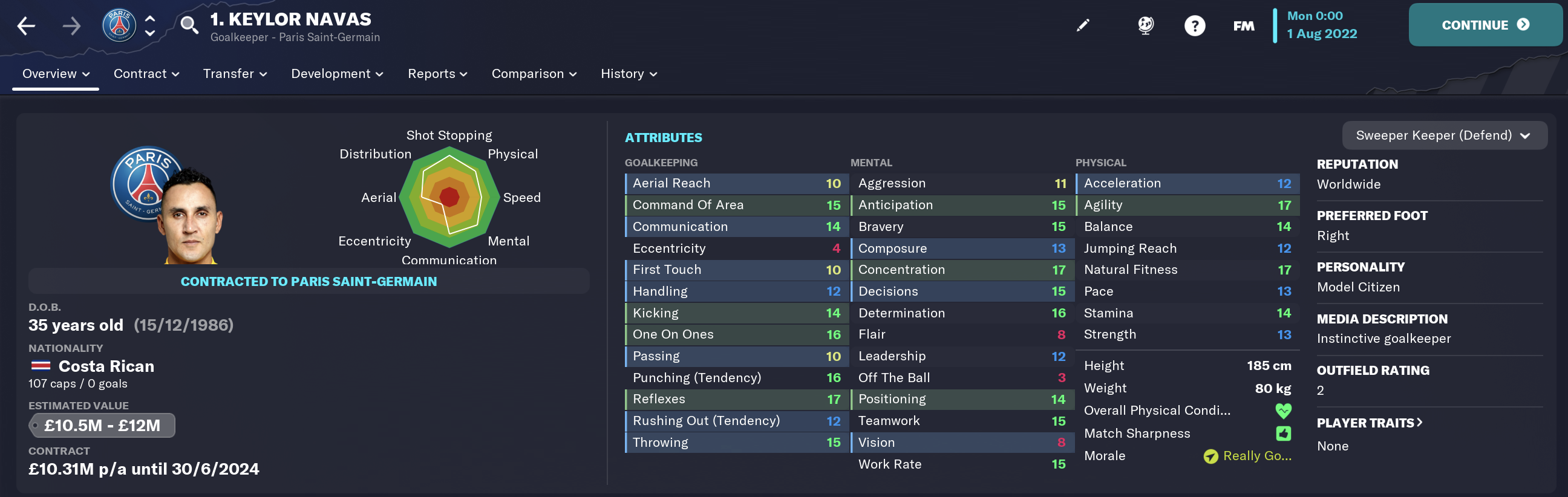Open the help question mark icon
Screen dimensions: 1568x497
pos(1194,25)
